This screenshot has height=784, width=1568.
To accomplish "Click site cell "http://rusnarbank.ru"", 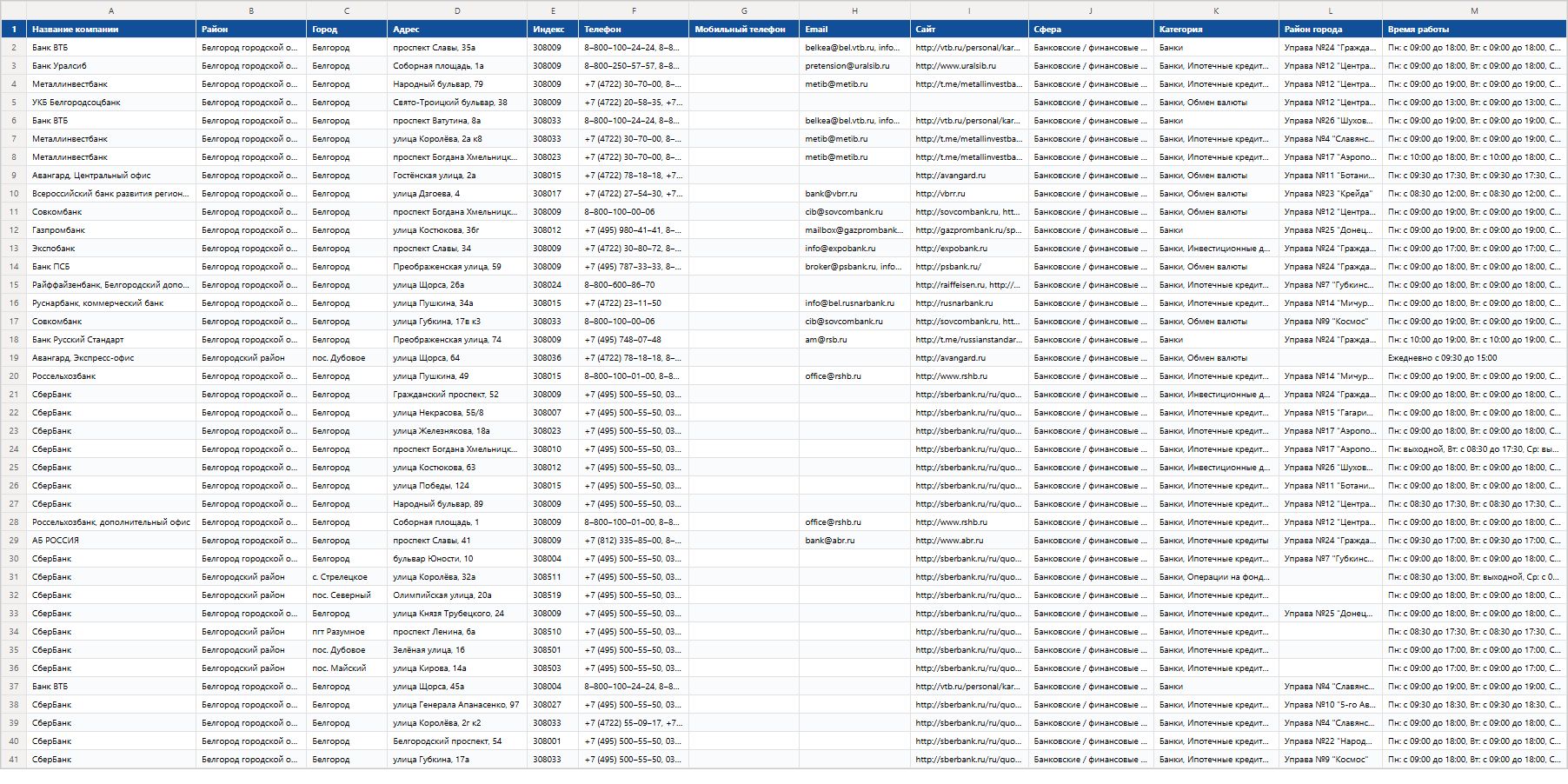I will tap(969, 303).
